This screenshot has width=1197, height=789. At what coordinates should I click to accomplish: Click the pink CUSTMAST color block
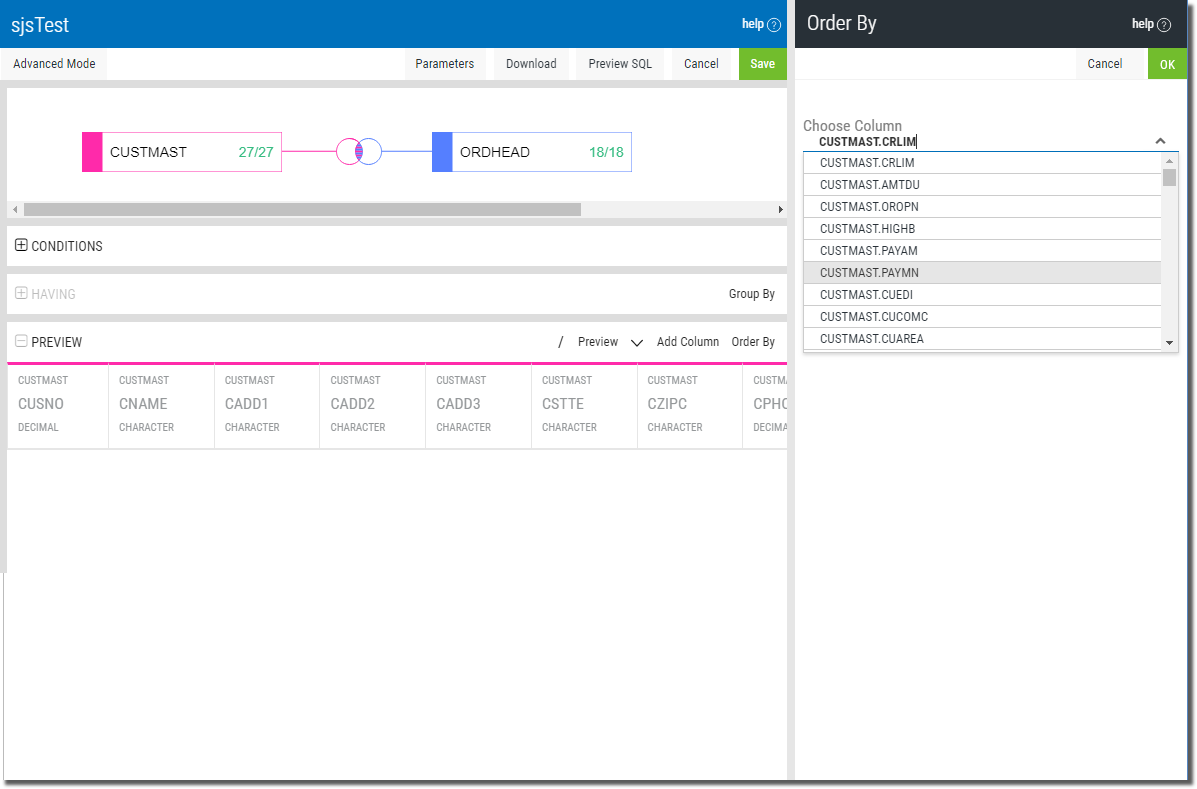(x=92, y=152)
